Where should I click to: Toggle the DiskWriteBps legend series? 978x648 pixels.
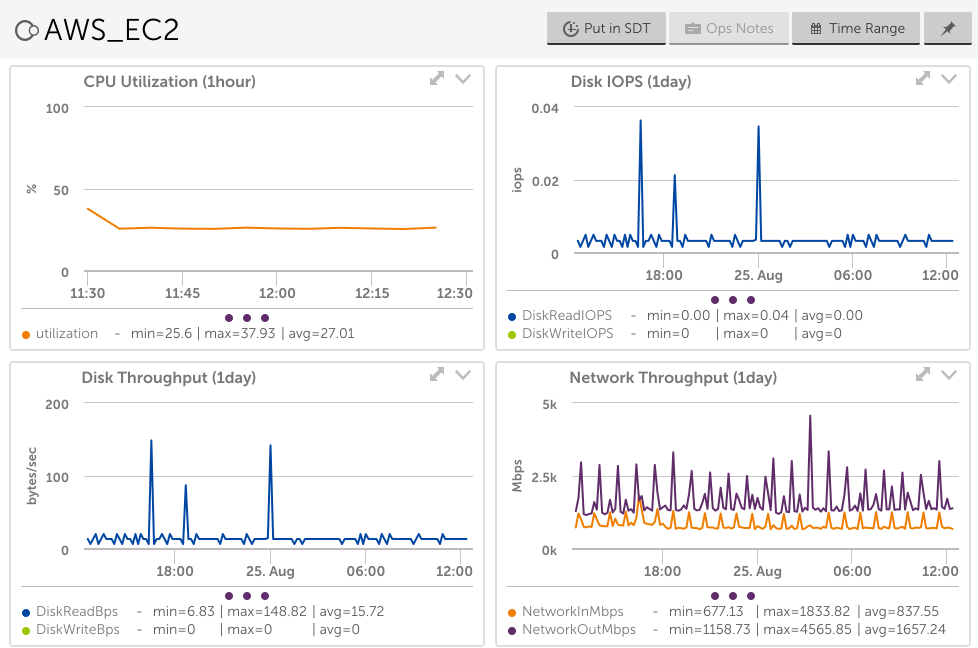pyautogui.click(x=77, y=629)
